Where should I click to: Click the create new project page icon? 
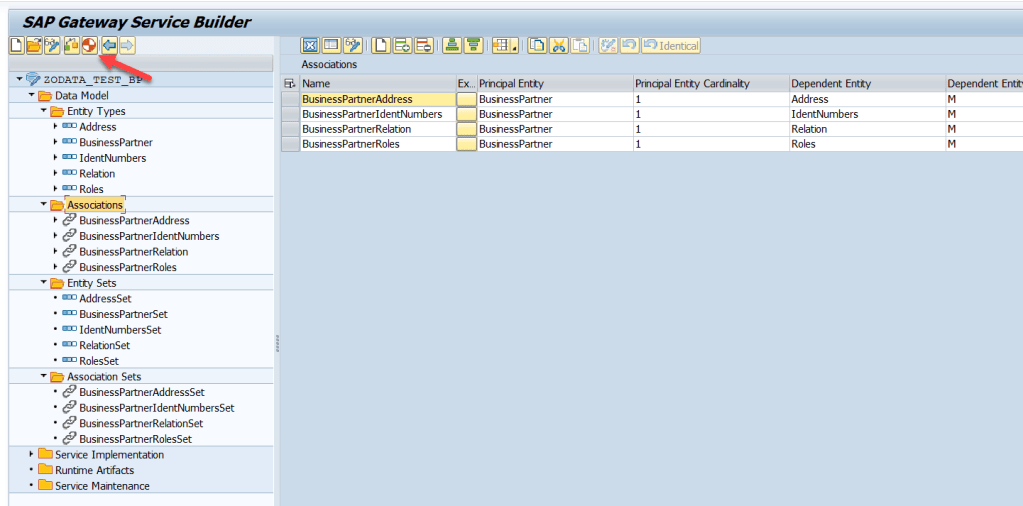(16, 45)
